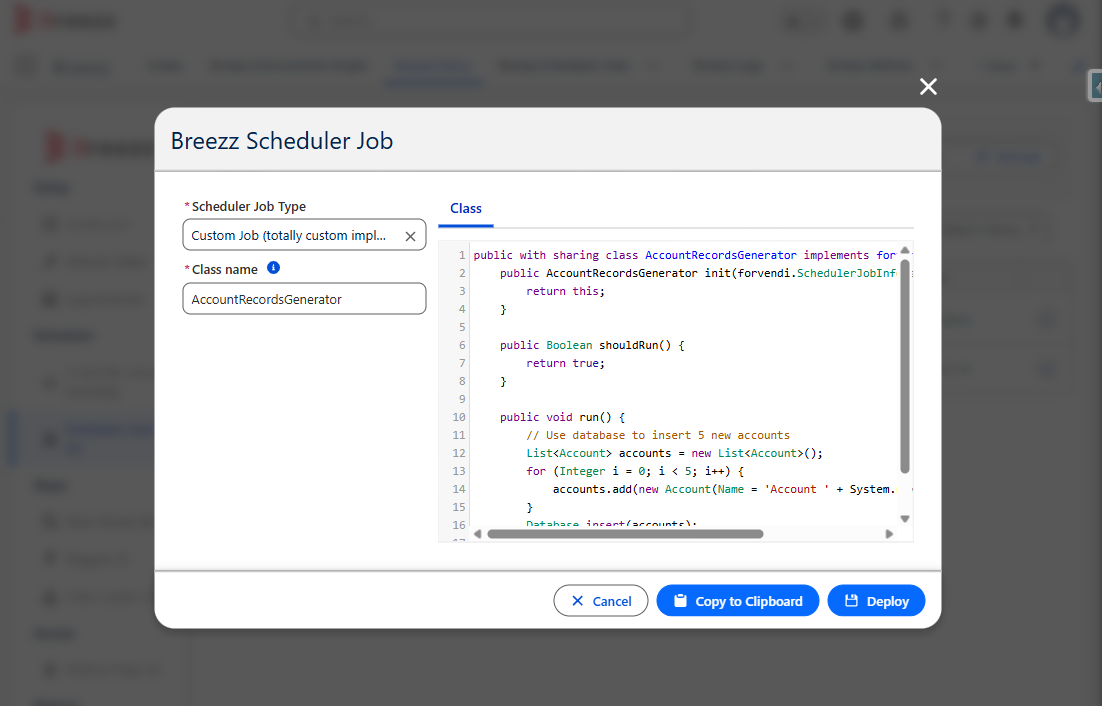Click the 'public void run() {' code line
The image size is (1102, 706).
coord(562,417)
